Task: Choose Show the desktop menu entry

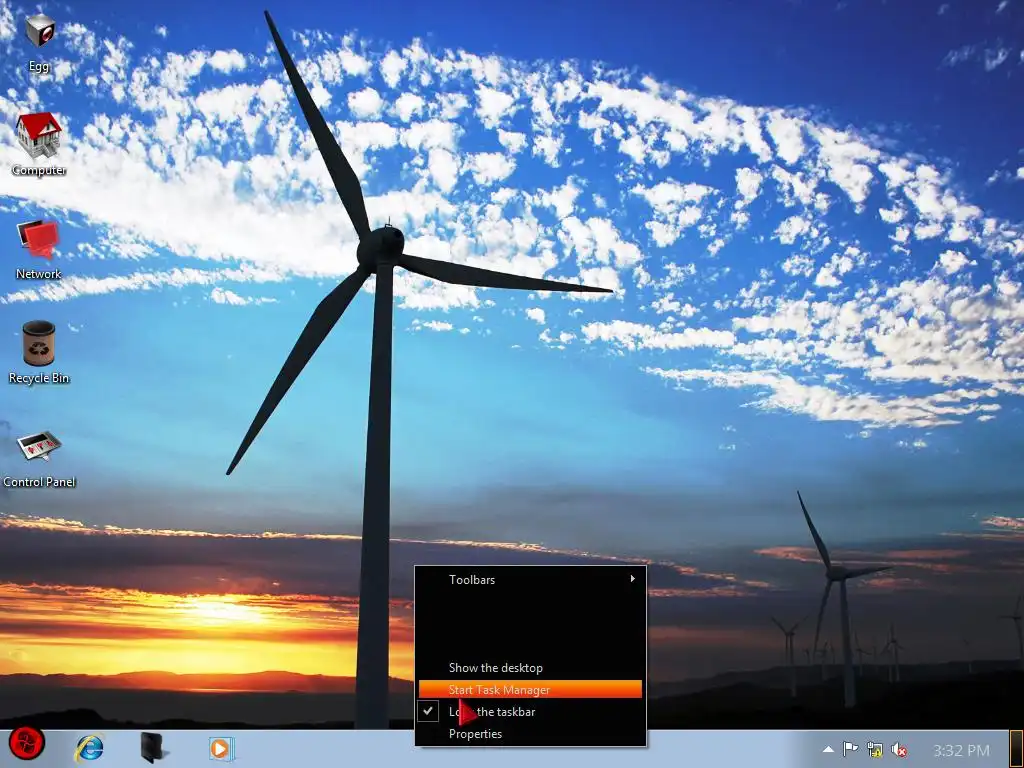Action: click(530, 668)
